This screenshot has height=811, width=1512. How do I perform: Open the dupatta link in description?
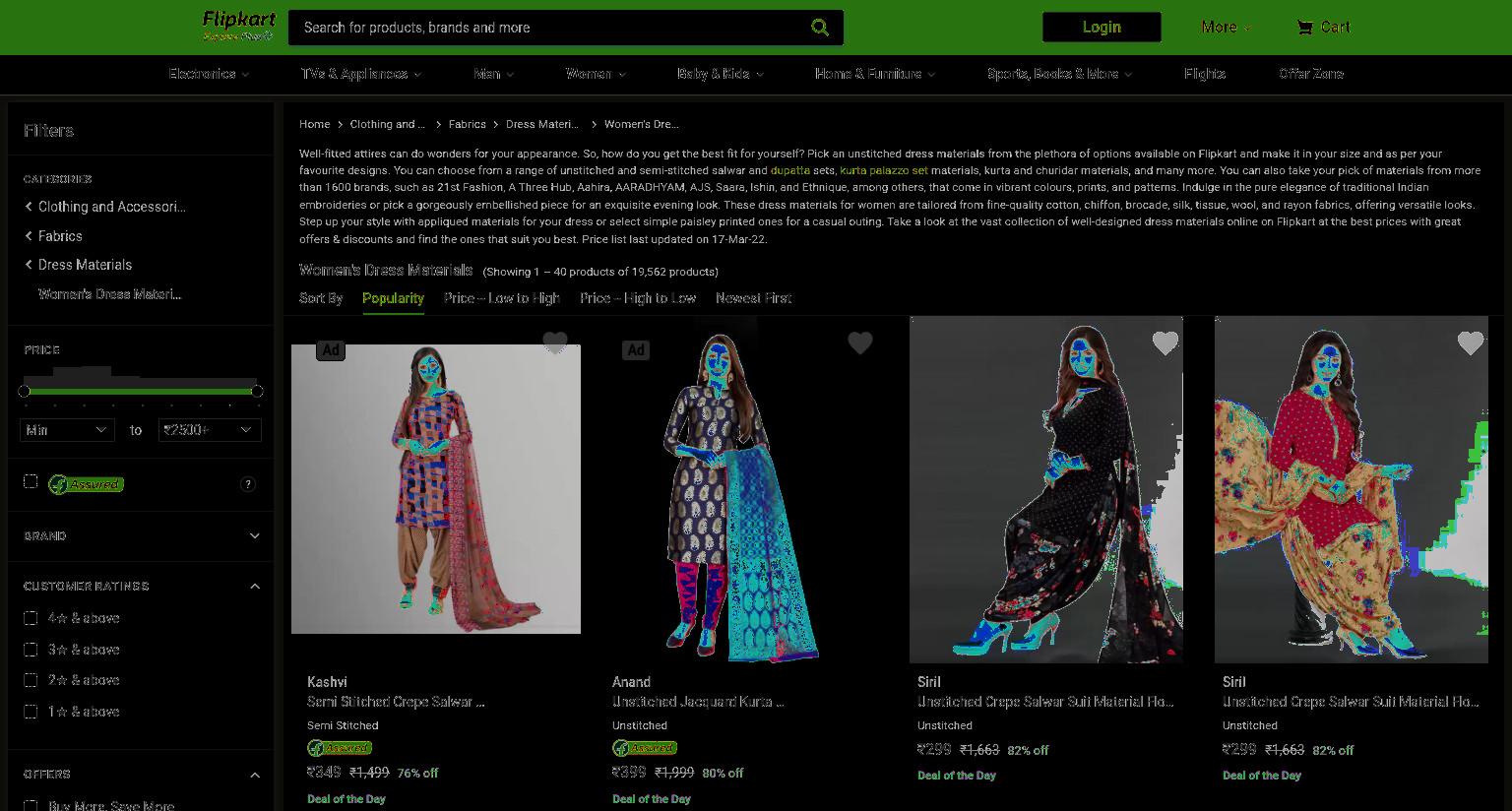click(x=790, y=170)
